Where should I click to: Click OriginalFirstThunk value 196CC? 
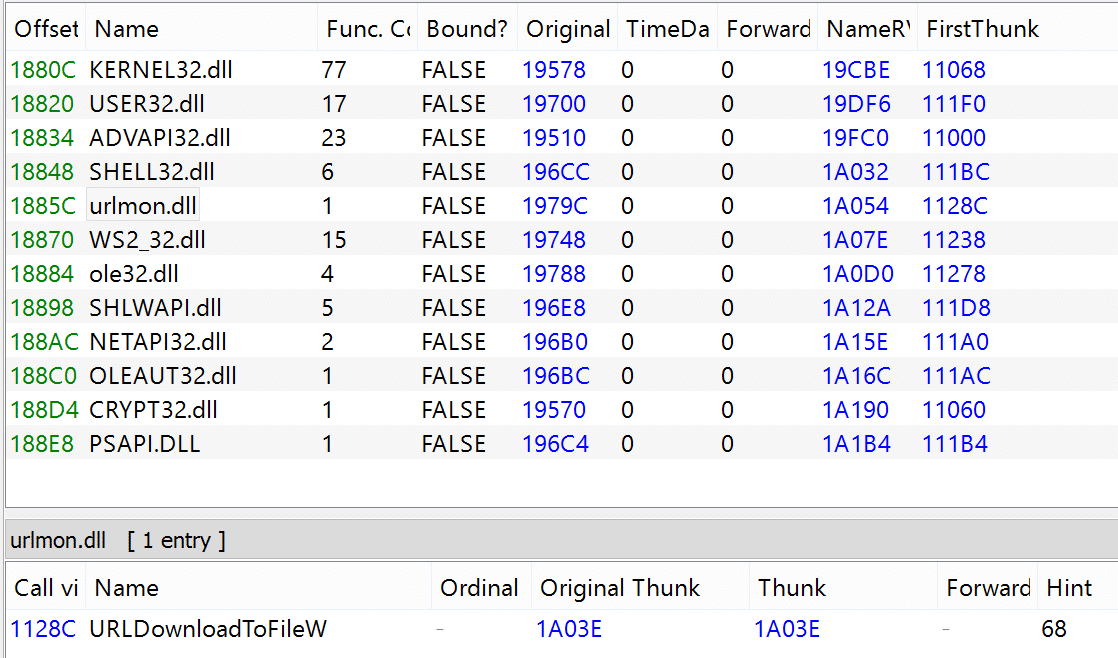pyautogui.click(x=555, y=172)
